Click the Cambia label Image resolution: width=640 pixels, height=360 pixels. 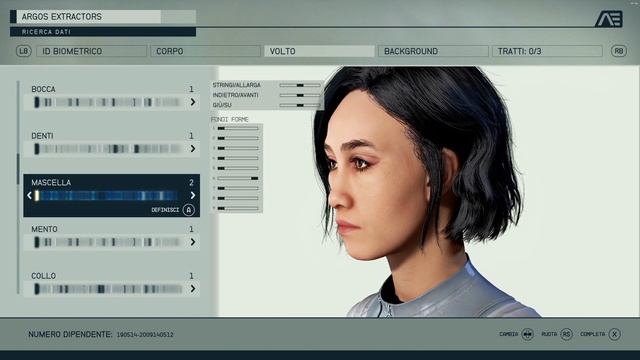(509, 334)
